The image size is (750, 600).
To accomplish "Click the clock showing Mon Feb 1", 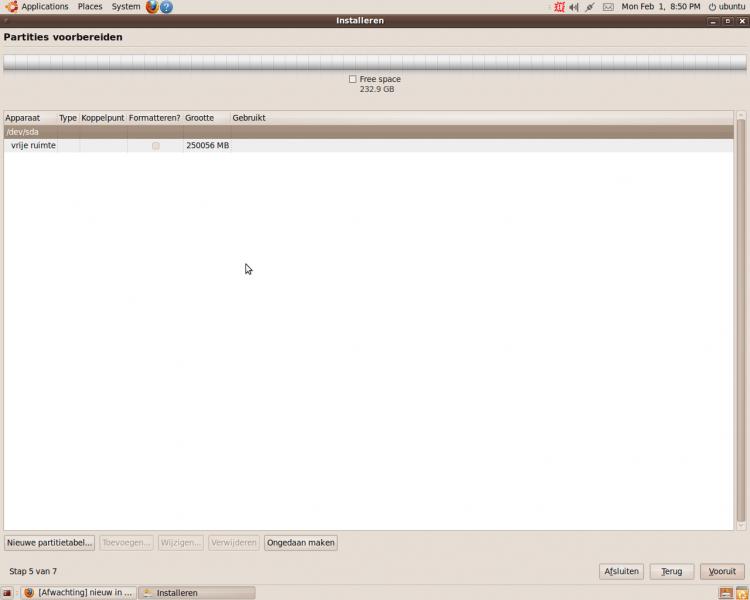I will (x=661, y=7).
